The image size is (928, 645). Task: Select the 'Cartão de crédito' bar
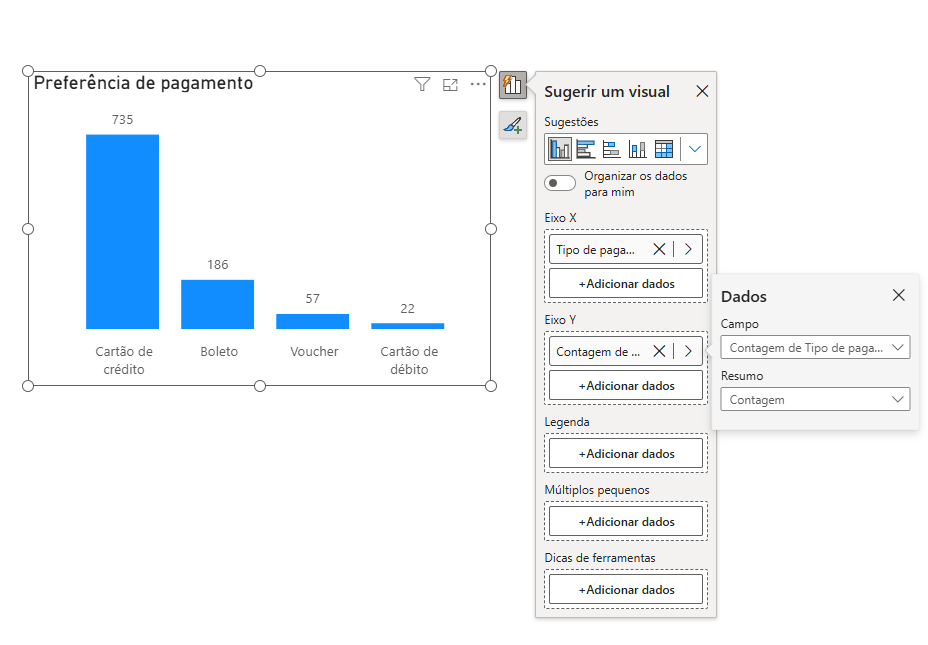pyautogui.click(x=123, y=232)
